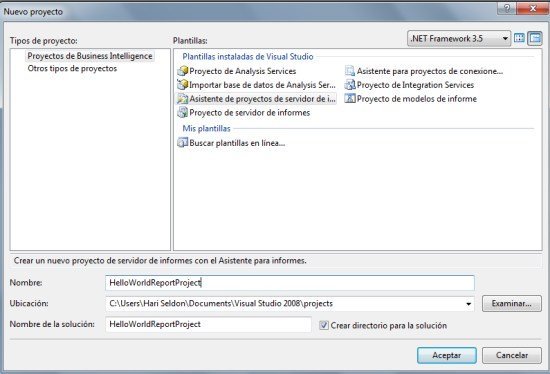Click the Nombre input field
This screenshot has height=374, width=550.
pos(290,283)
